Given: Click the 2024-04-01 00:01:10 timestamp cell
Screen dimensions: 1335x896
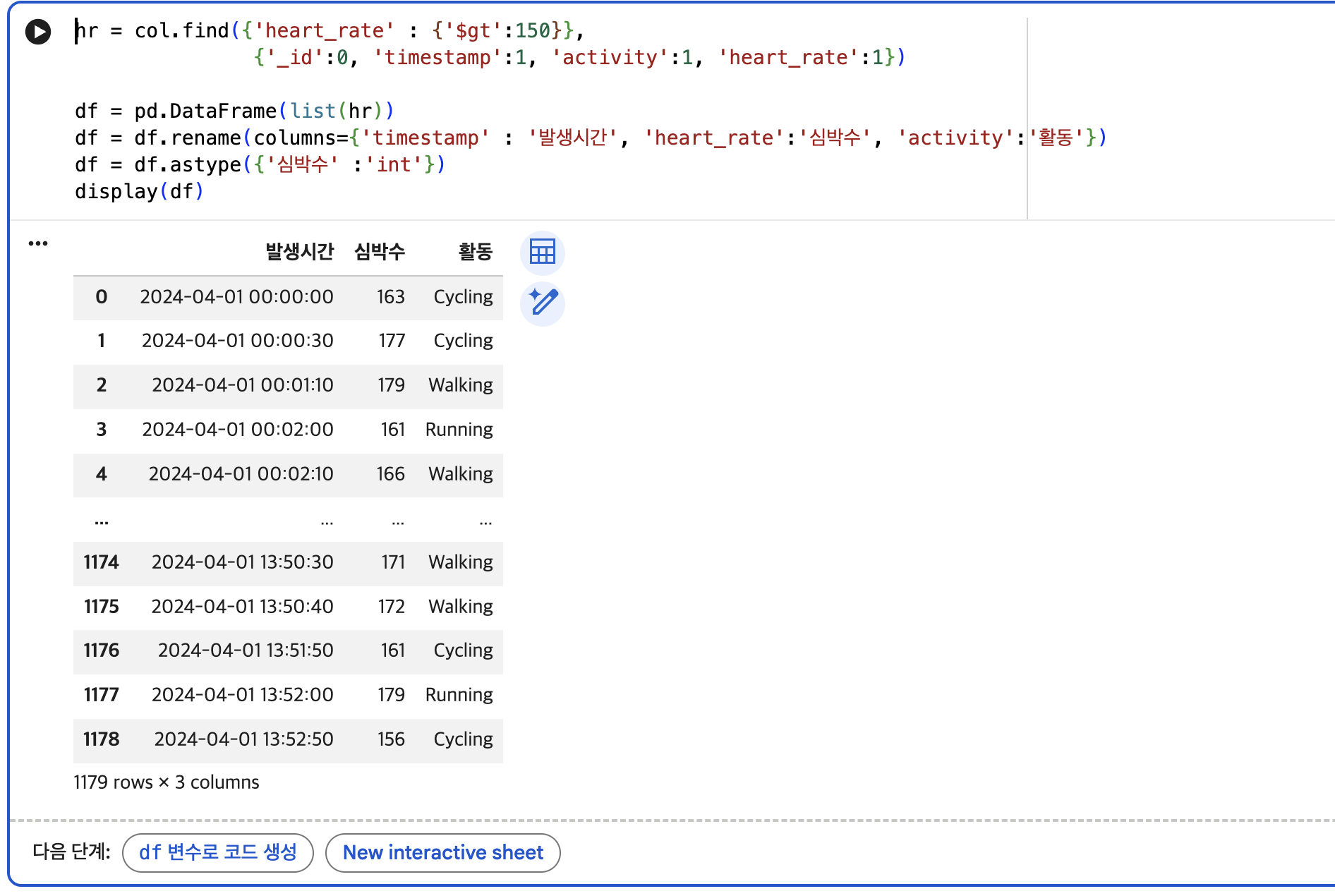Looking at the screenshot, I should point(243,385).
